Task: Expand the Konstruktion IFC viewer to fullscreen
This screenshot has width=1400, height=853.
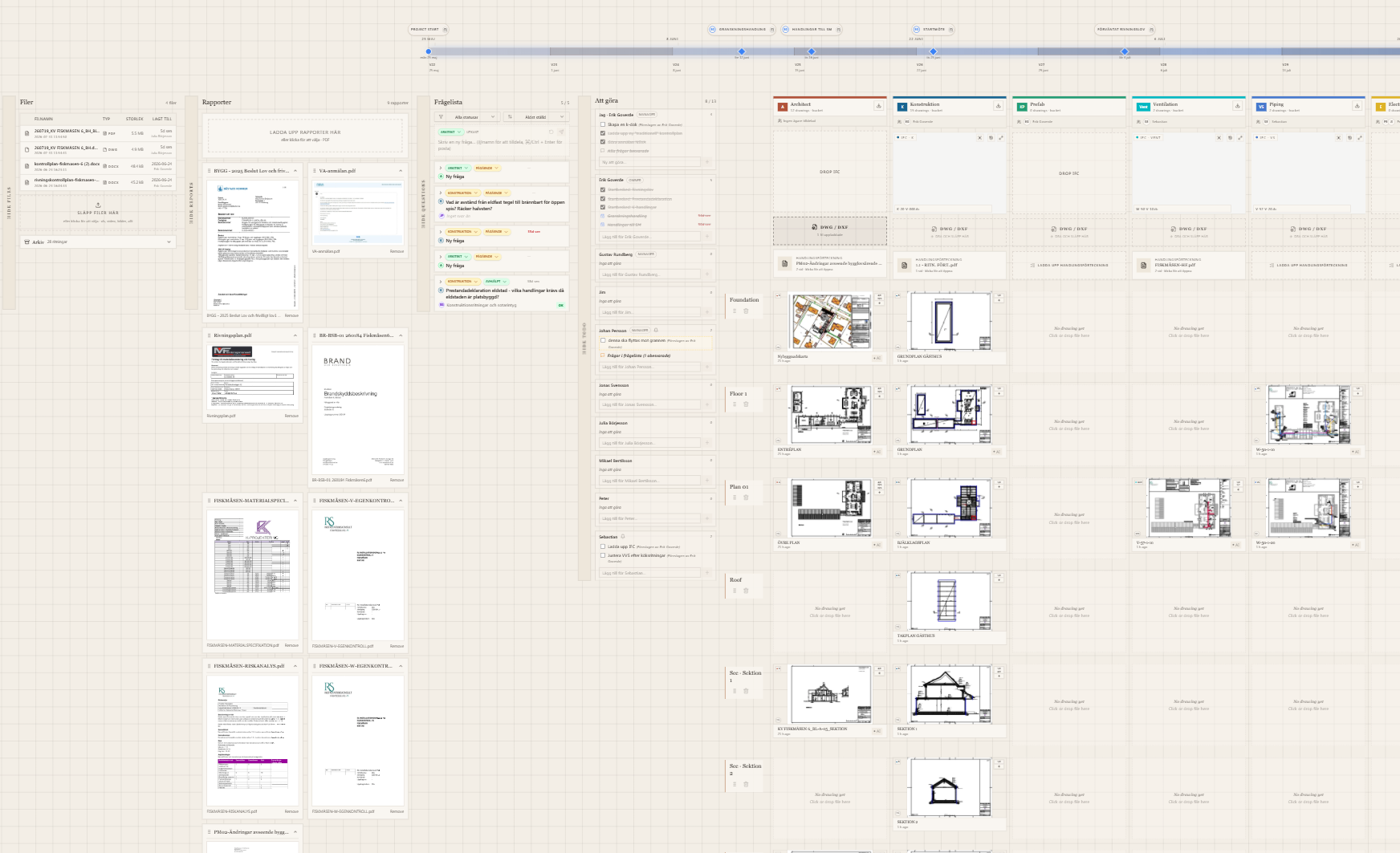Action: [x=1000, y=138]
